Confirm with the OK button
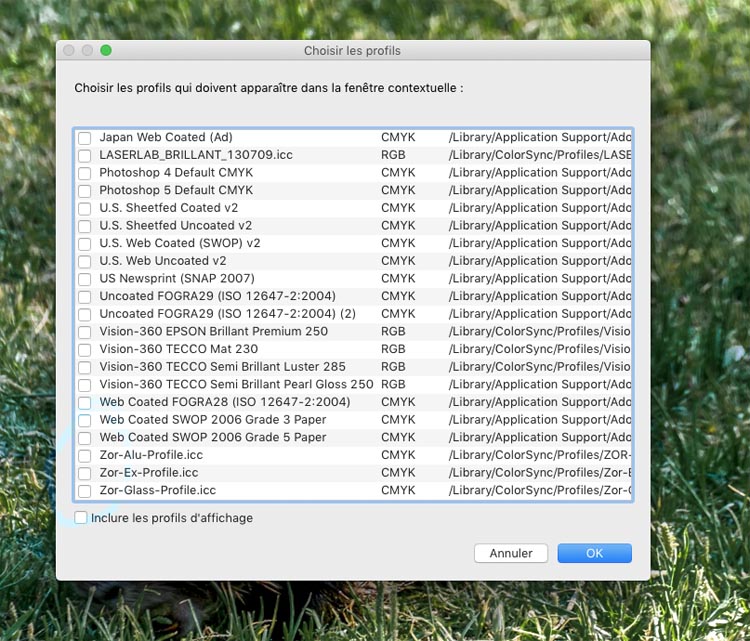Viewport: 750px width, 641px height. point(594,553)
